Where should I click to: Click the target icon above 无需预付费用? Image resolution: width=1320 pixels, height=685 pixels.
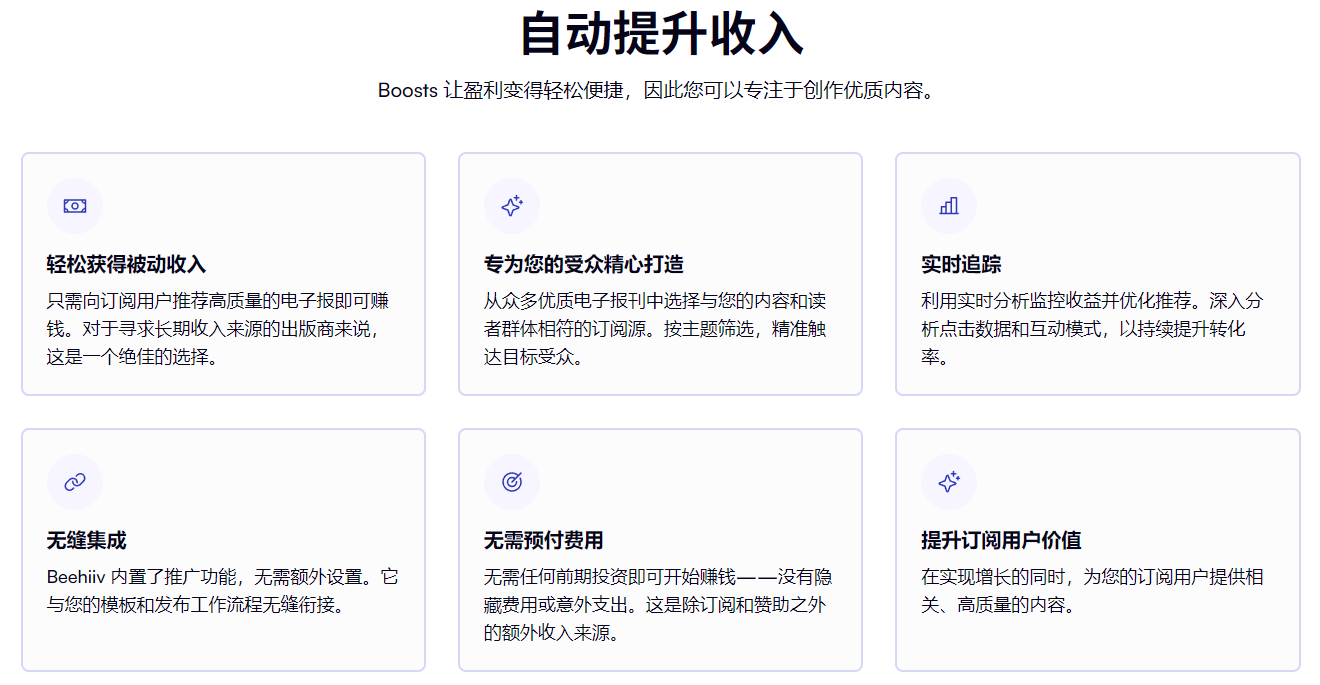click(512, 482)
